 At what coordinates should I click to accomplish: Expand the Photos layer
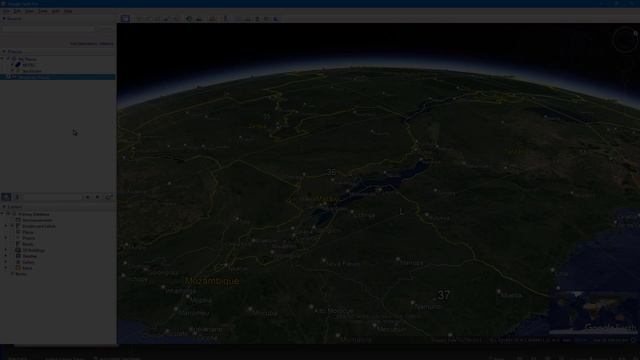(x=6, y=238)
